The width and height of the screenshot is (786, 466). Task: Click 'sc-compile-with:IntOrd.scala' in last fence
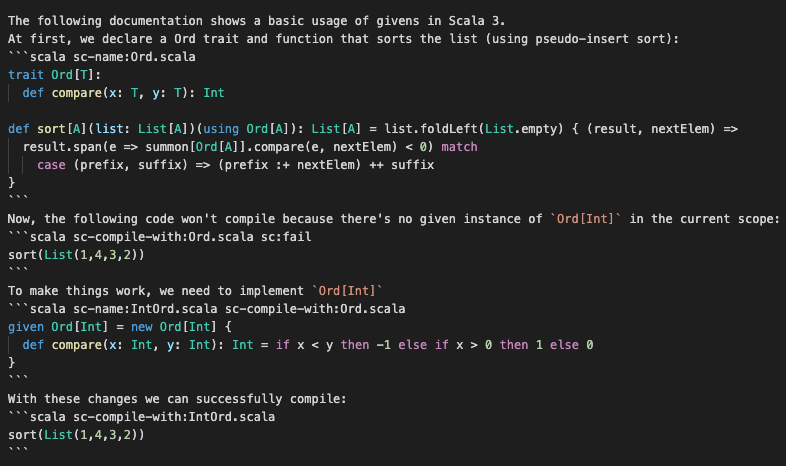(174, 417)
